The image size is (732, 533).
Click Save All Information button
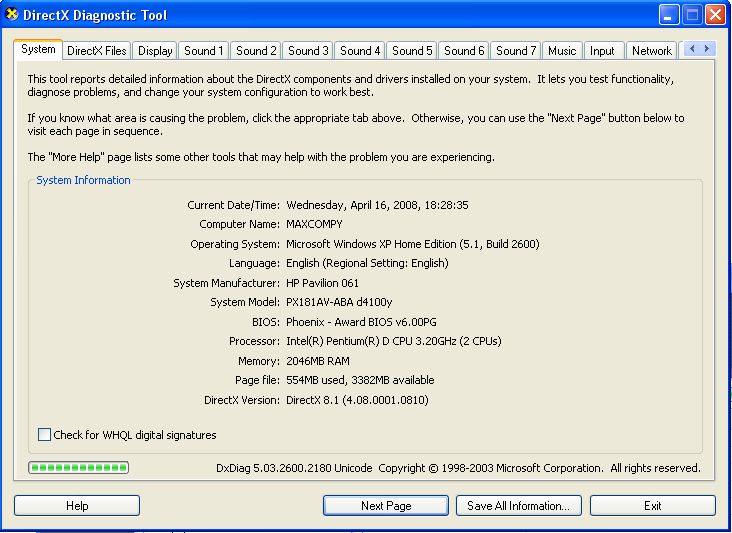pos(518,506)
